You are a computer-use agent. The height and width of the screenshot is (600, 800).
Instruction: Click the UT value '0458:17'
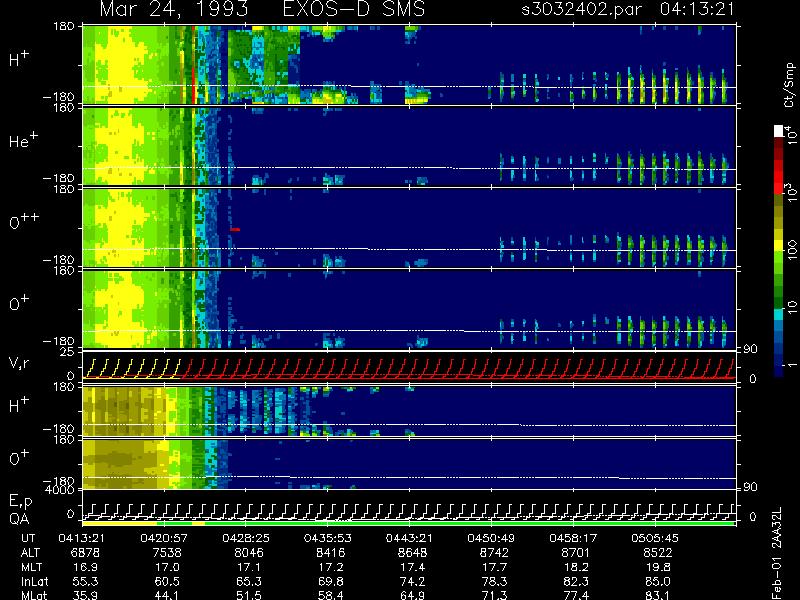pyautogui.click(x=573, y=538)
